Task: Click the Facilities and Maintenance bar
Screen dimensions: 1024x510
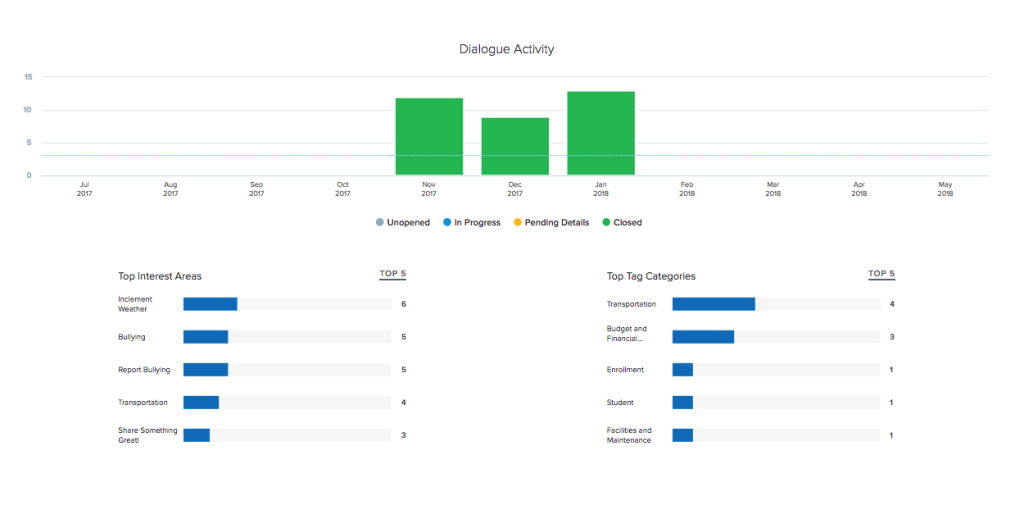Action: 683,435
